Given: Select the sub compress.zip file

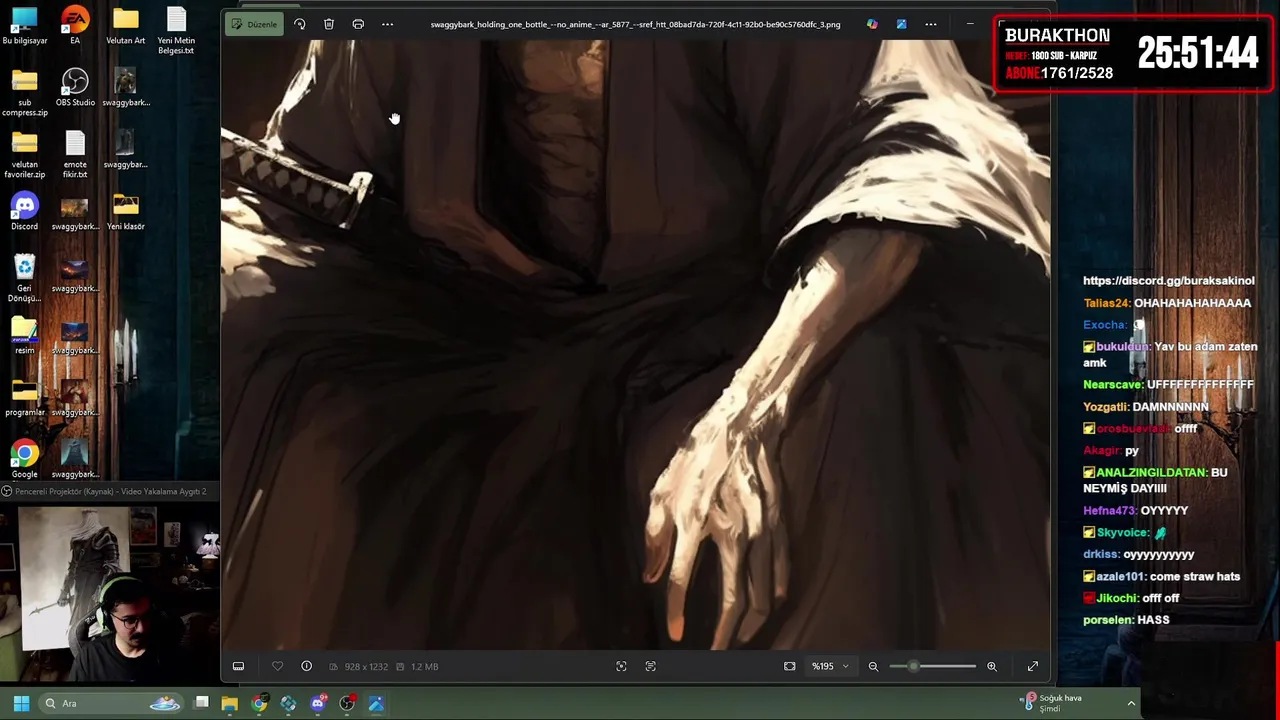Looking at the screenshot, I should pos(25,94).
